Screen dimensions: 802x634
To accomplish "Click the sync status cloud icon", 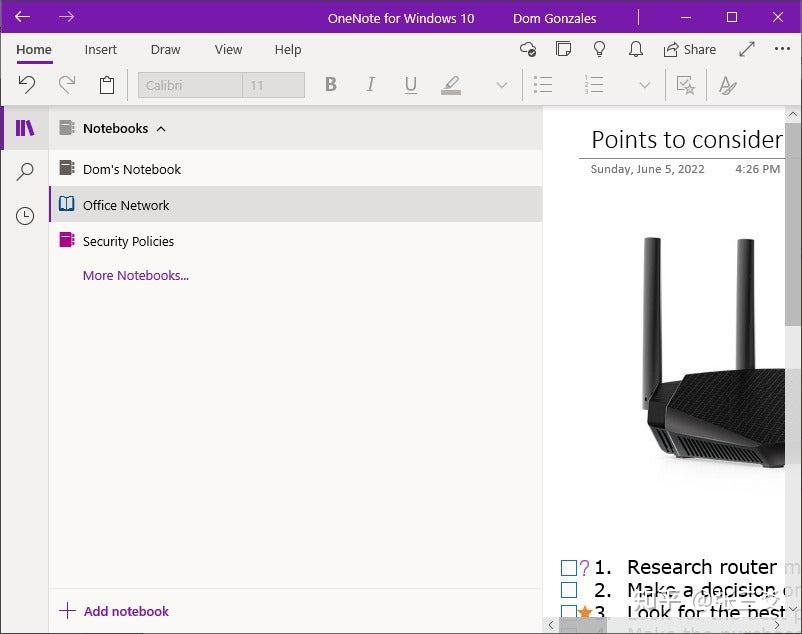I will tap(528, 49).
